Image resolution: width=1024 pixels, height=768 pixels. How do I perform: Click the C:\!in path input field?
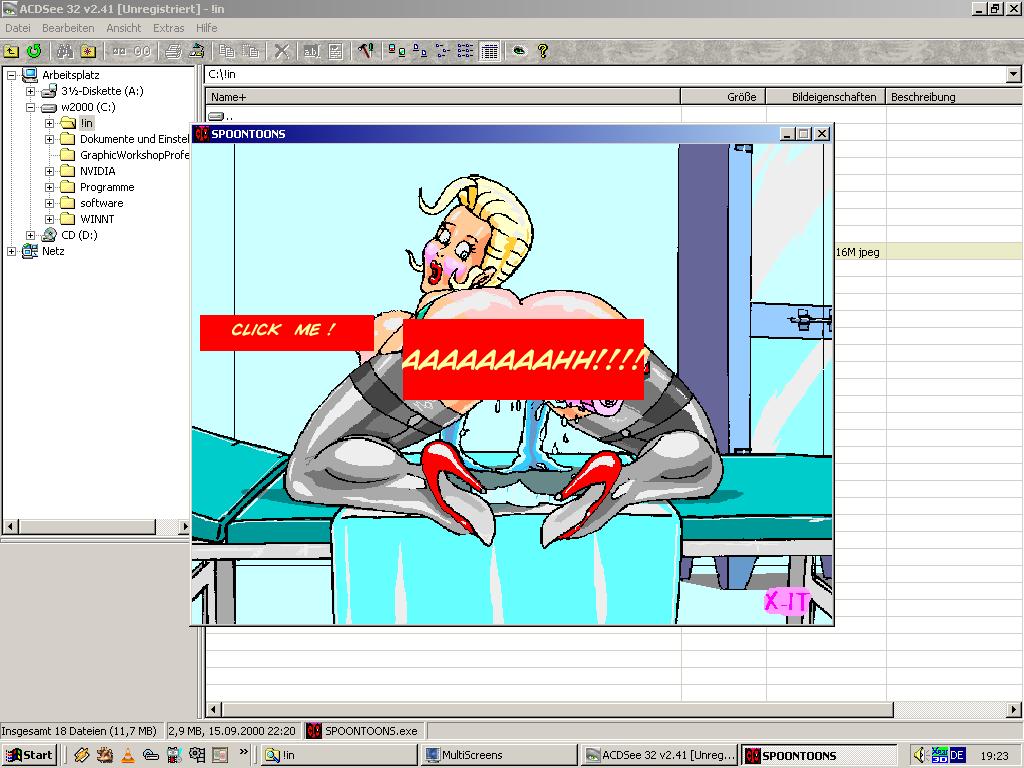point(605,74)
